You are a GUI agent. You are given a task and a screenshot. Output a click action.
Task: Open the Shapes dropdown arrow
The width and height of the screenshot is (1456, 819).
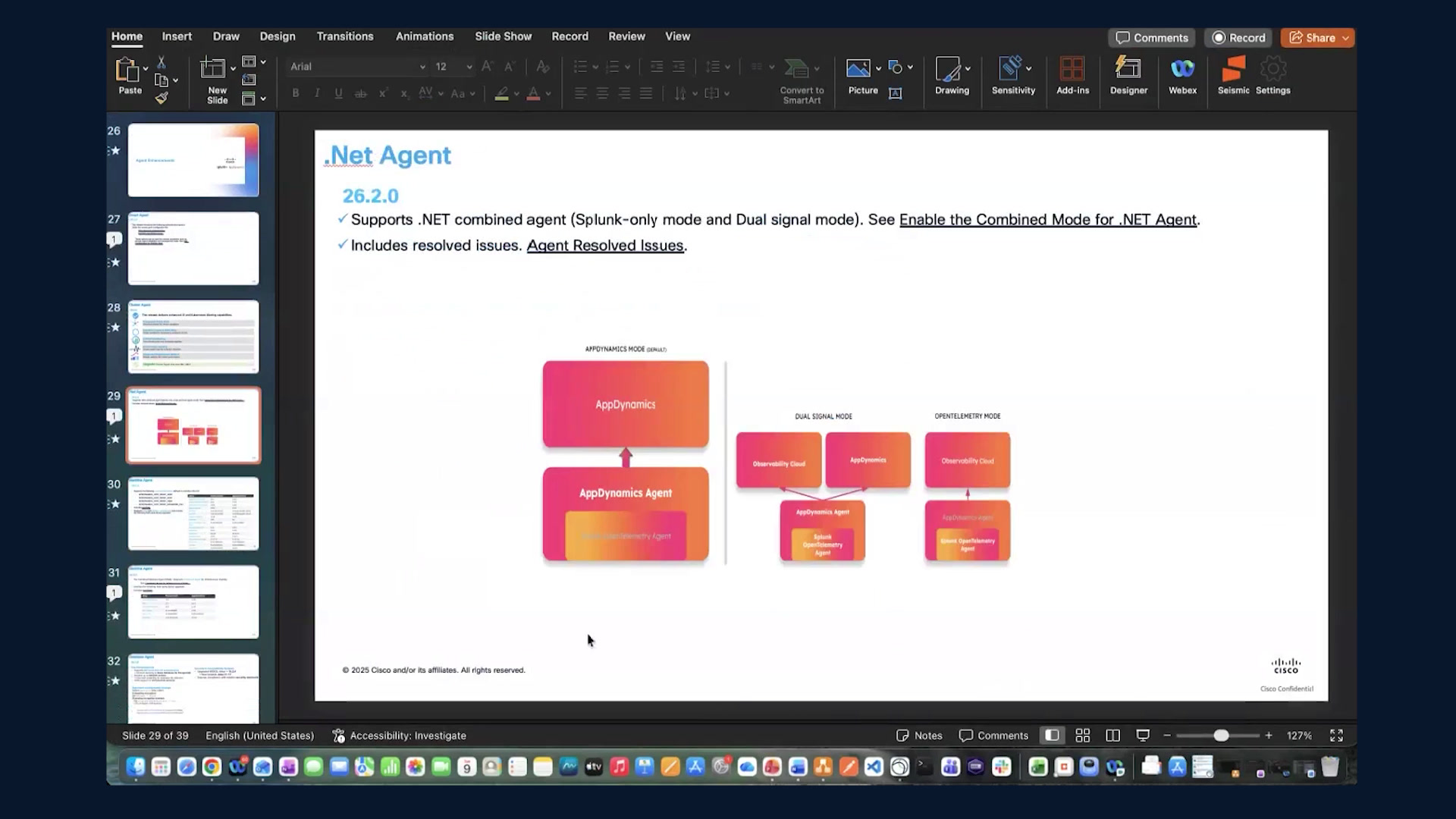coord(910,67)
